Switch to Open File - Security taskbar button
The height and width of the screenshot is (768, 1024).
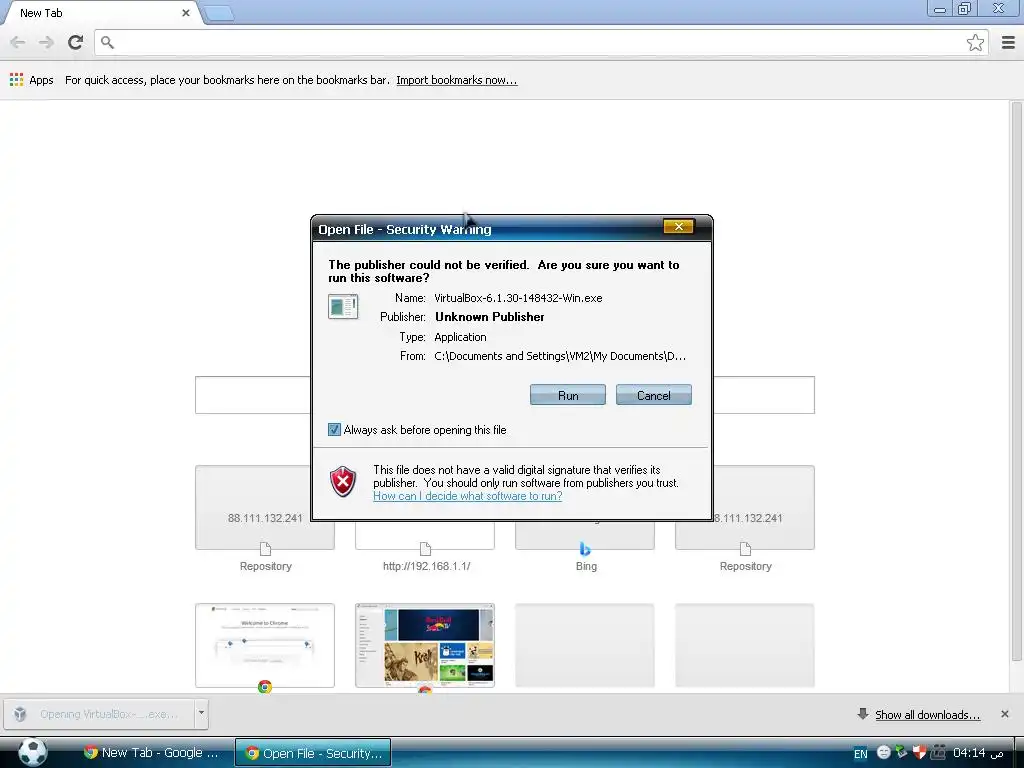pos(313,752)
